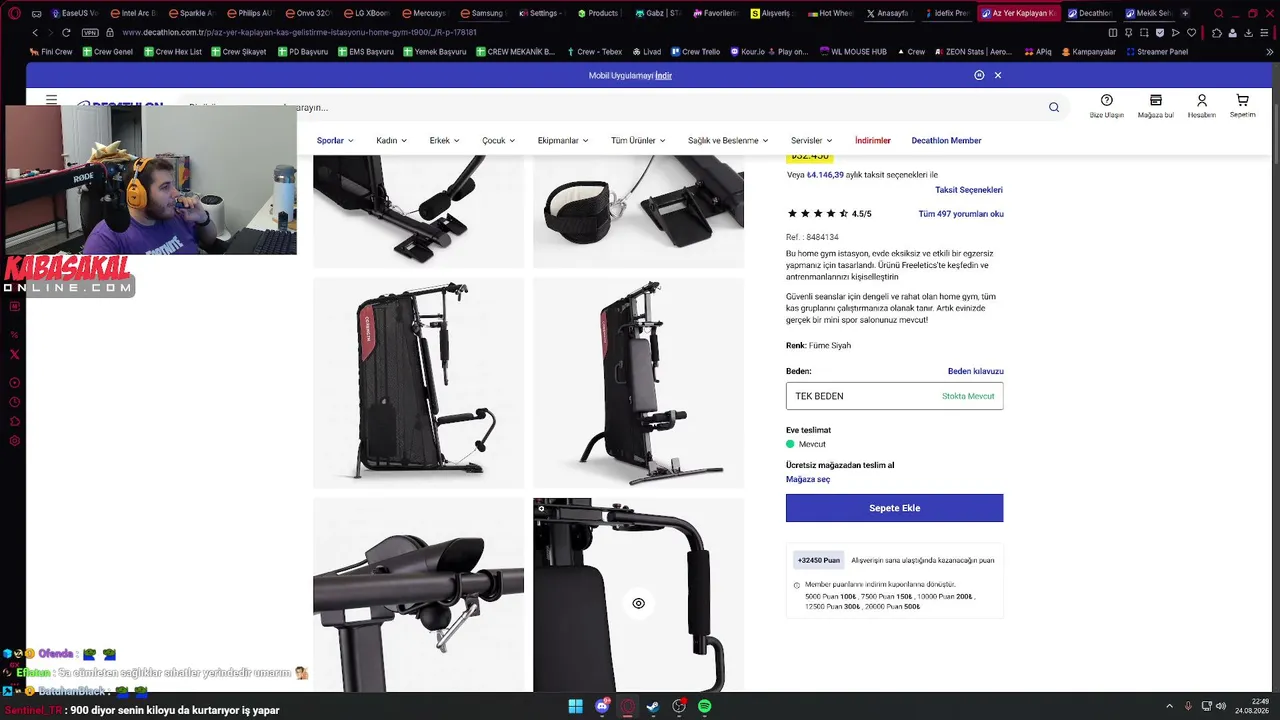Show hidden system tray icons
Viewport: 1280px width, 720px height.
1169,707
